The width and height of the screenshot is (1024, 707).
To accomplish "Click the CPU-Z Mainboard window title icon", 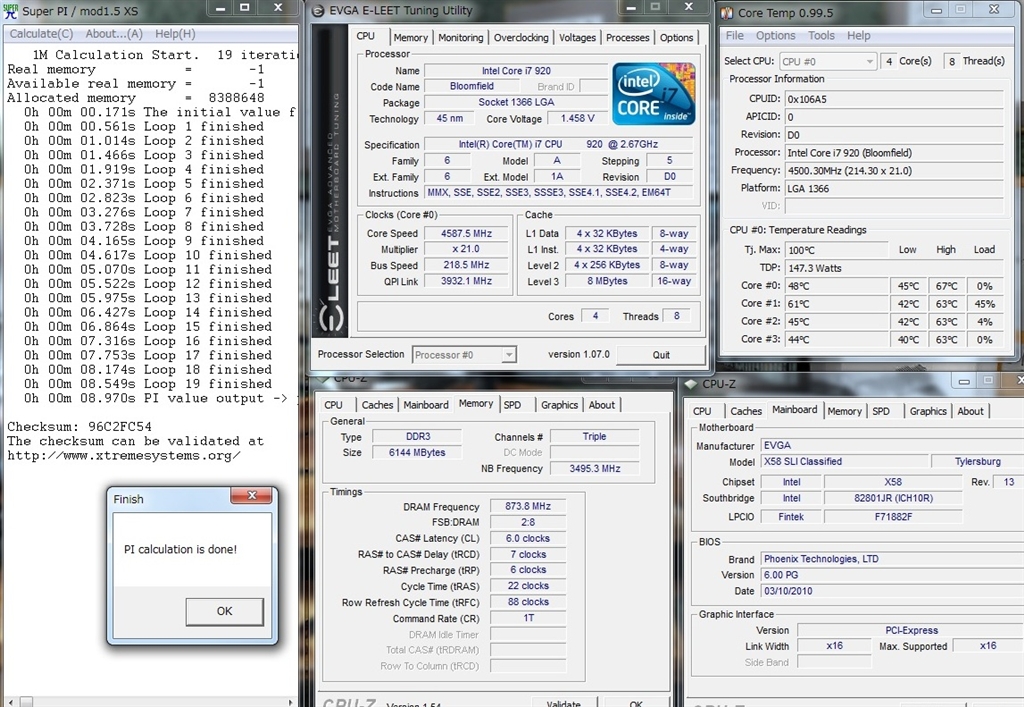I will coord(690,384).
